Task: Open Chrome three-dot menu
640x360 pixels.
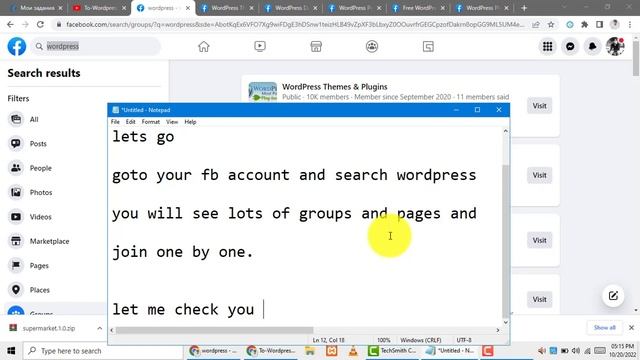Action: (x=630, y=24)
